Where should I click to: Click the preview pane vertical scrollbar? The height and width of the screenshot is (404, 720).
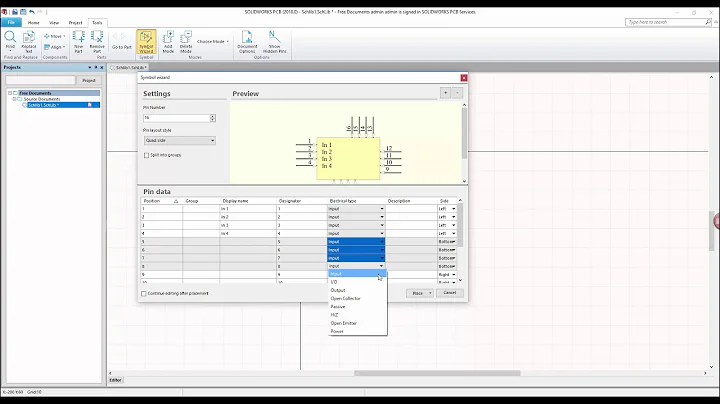coord(464,132)
